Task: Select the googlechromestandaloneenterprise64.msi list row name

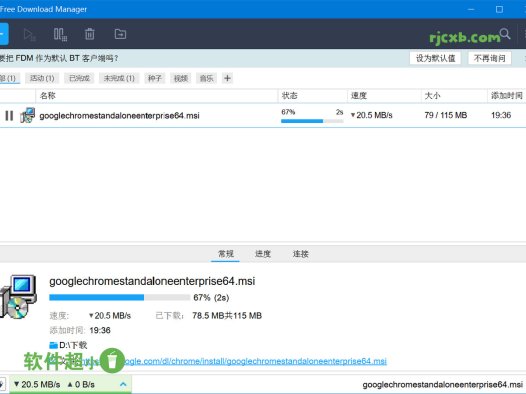Action: 119,116
